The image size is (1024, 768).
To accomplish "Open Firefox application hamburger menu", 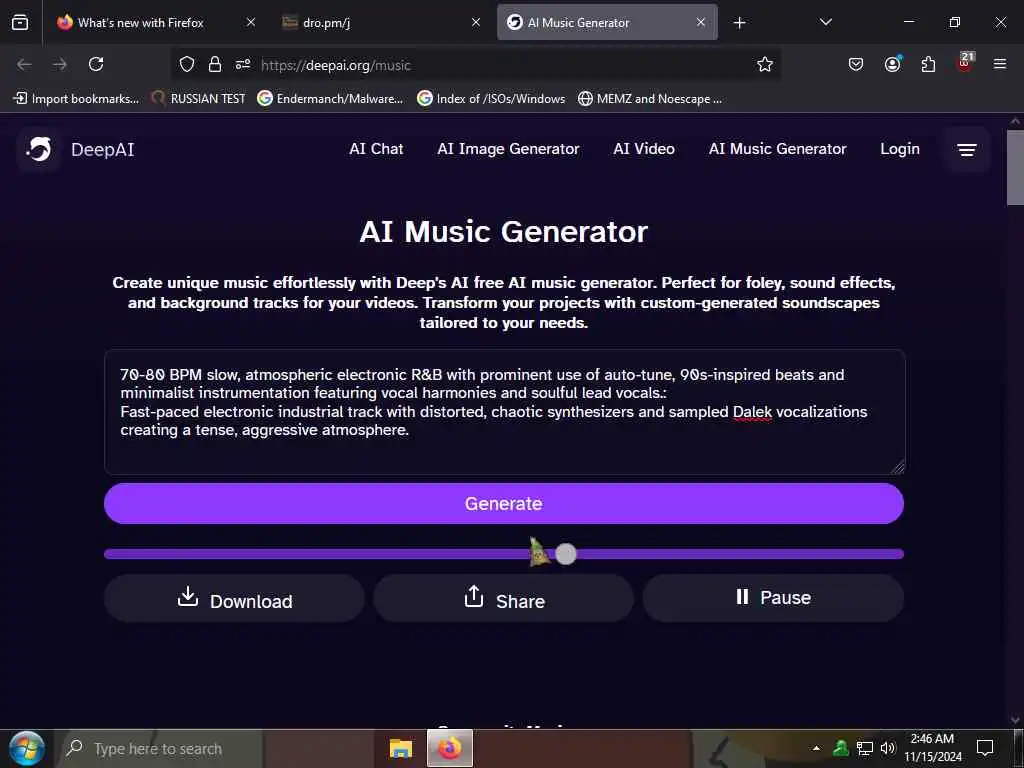I will (x=1000, y=64).
